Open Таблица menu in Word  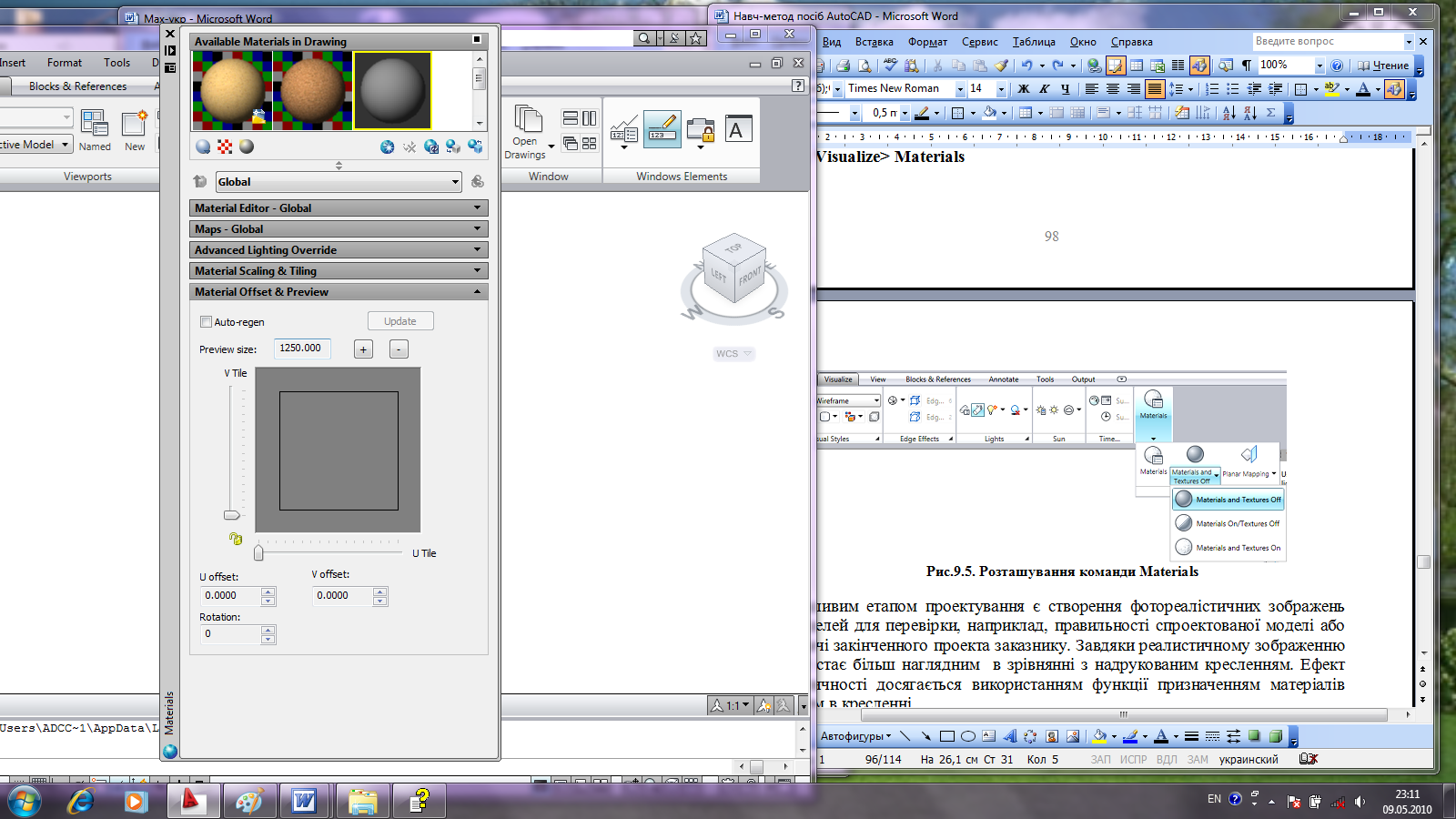click(1034, 42)
